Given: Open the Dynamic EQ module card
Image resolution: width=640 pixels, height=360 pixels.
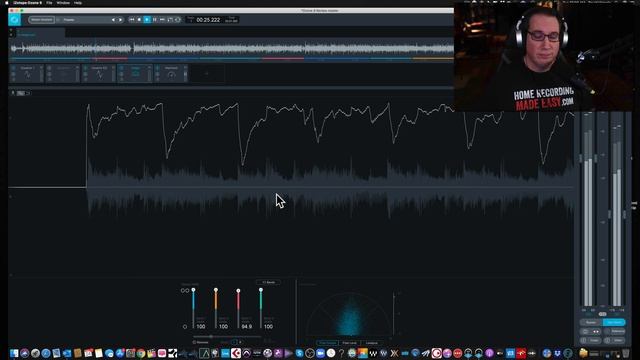Looking at the screenshot, I should pos(99,73).
